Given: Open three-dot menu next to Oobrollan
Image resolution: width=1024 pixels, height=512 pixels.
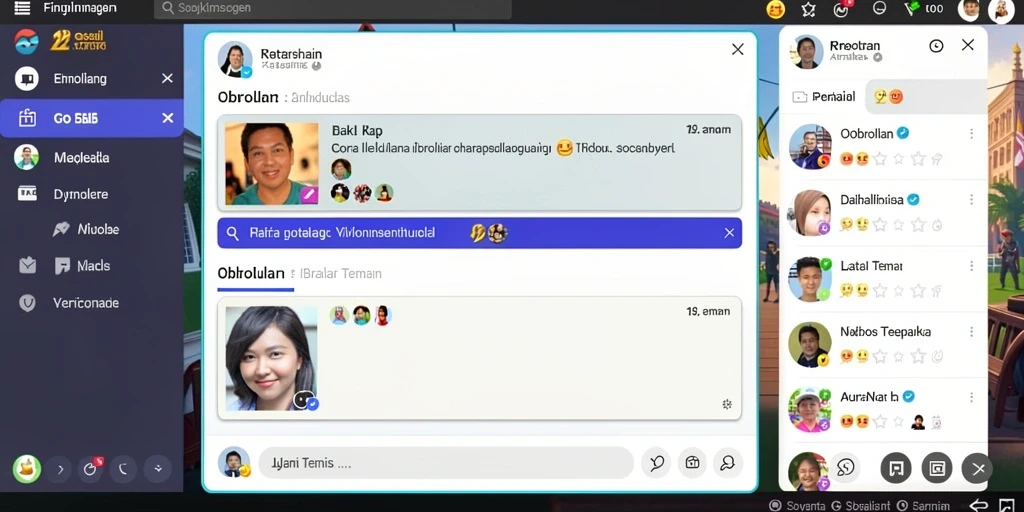Looking at the screenshot, I should (972, 134).
